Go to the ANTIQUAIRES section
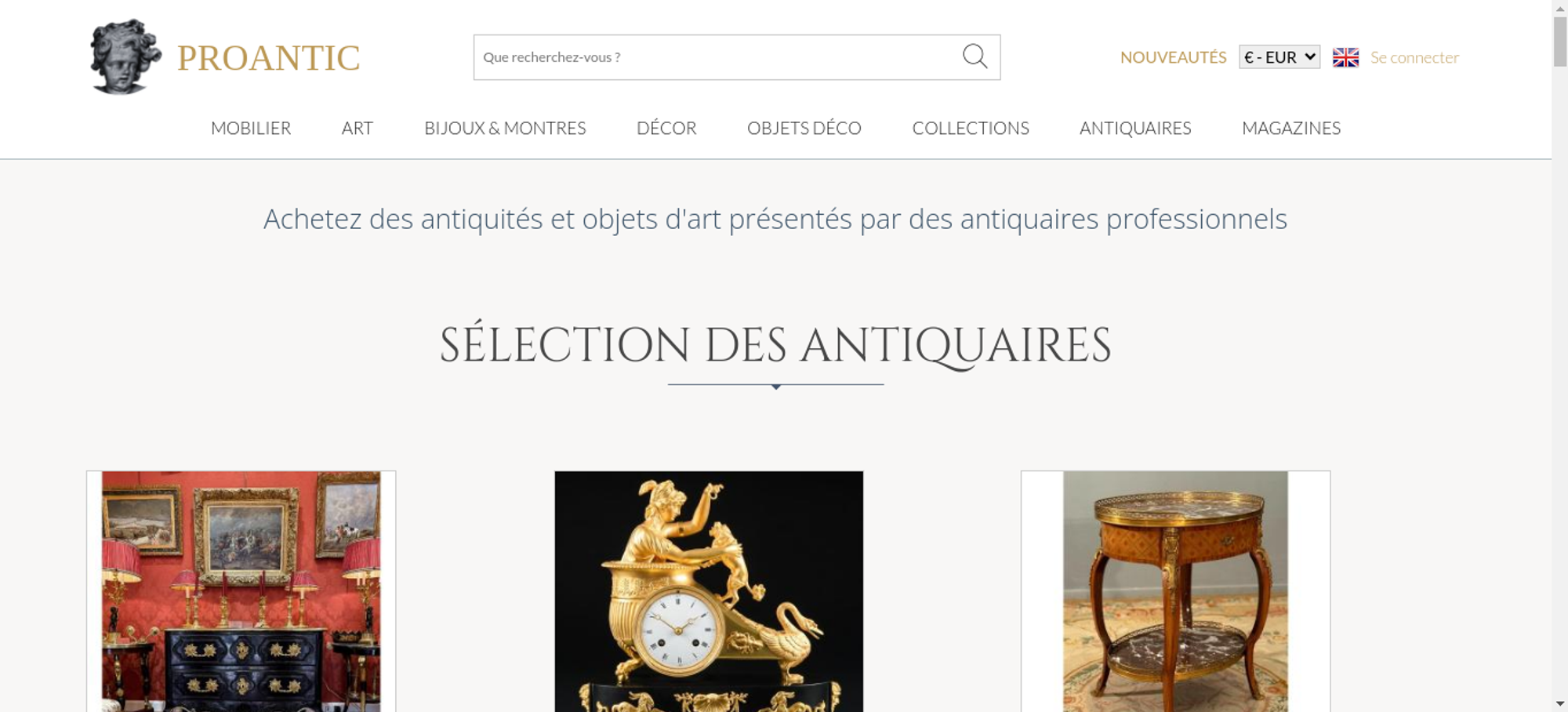This screenshot has width=1568, height=712. click(1135, 128)
